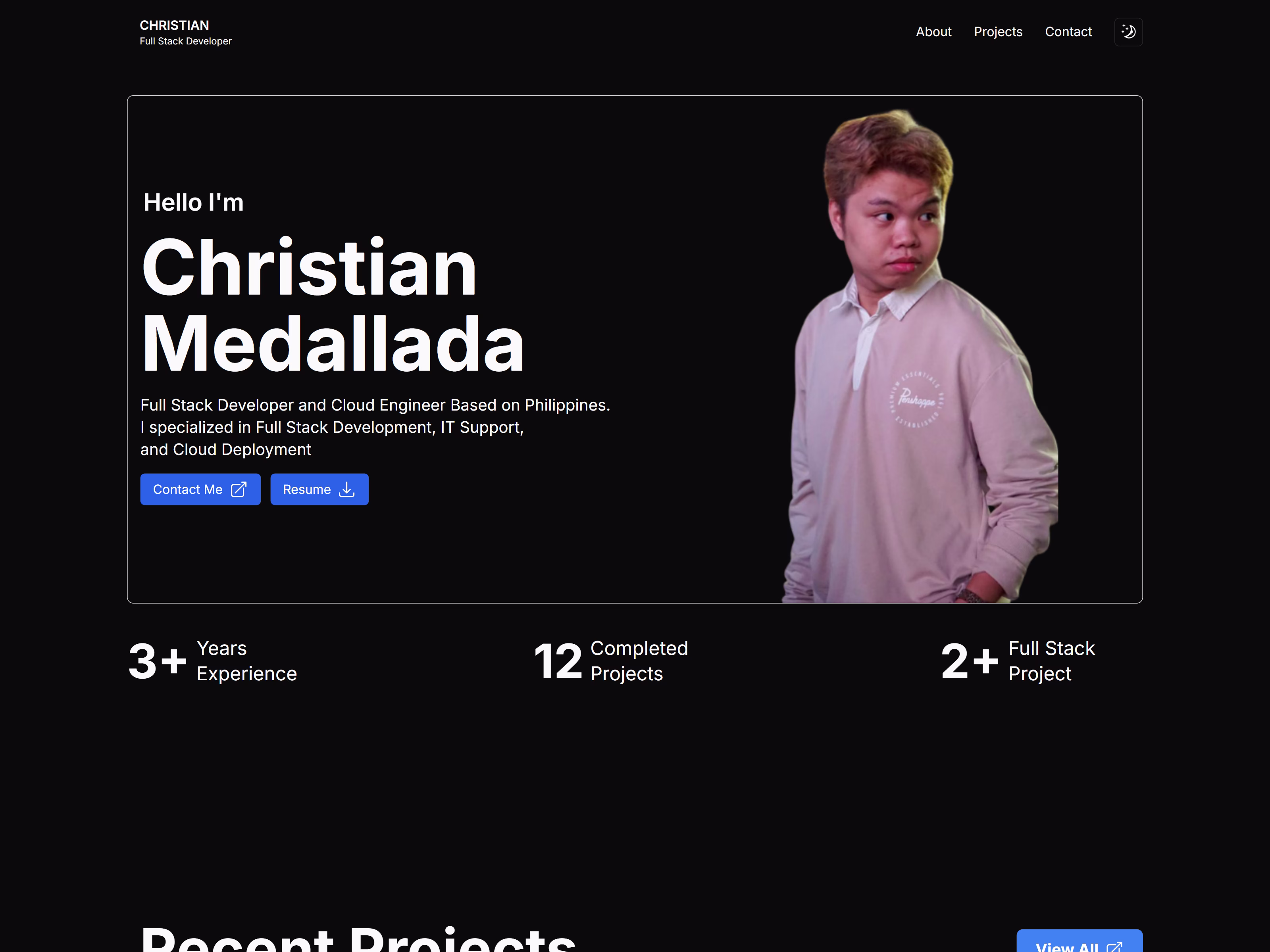This screenshot has width=1270, height=952.
Task: Click the 'Hello I'm' greeting text
Action: 194,202
